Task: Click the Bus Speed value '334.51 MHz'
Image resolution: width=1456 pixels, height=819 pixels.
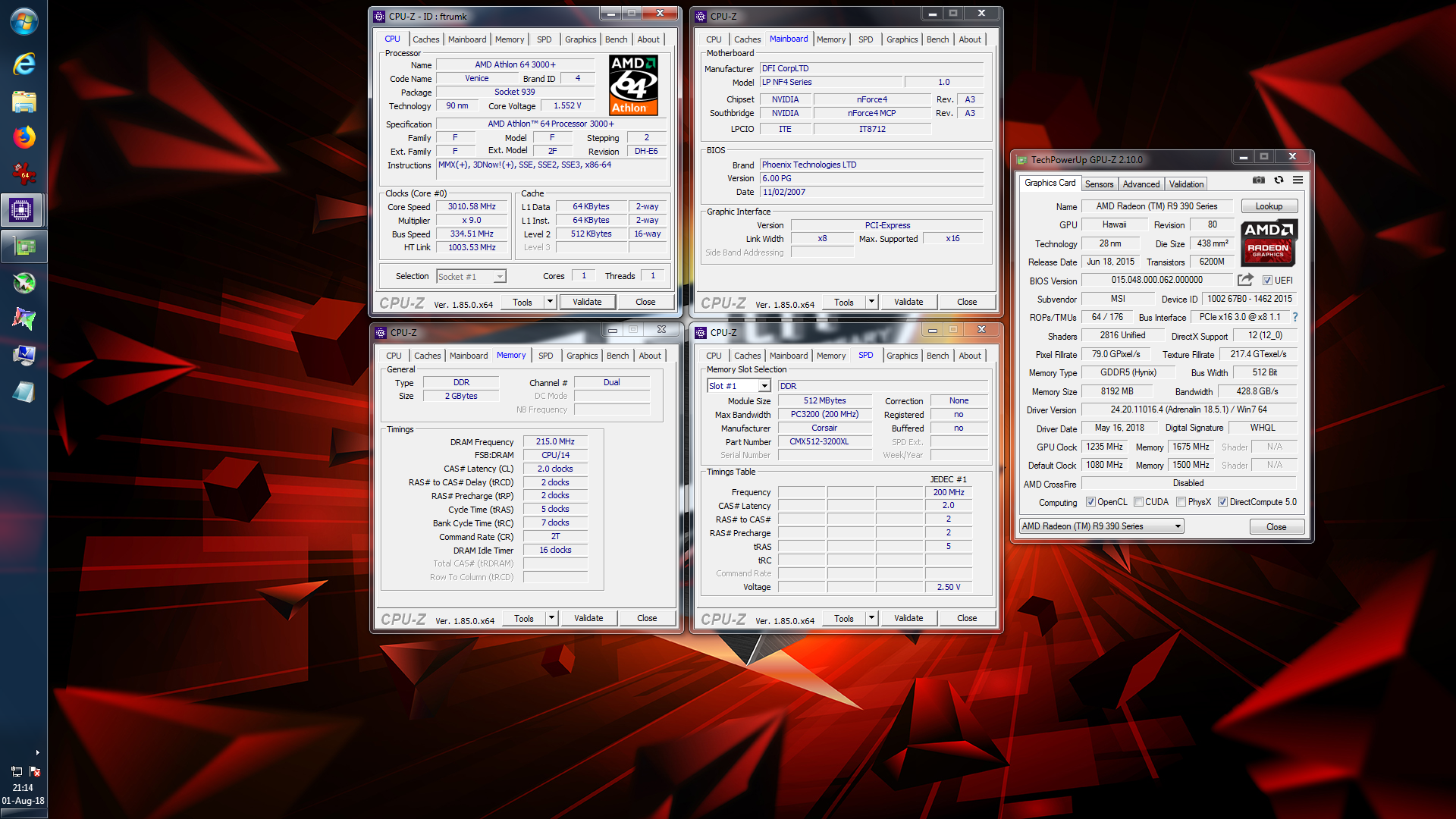Action: 472,234
